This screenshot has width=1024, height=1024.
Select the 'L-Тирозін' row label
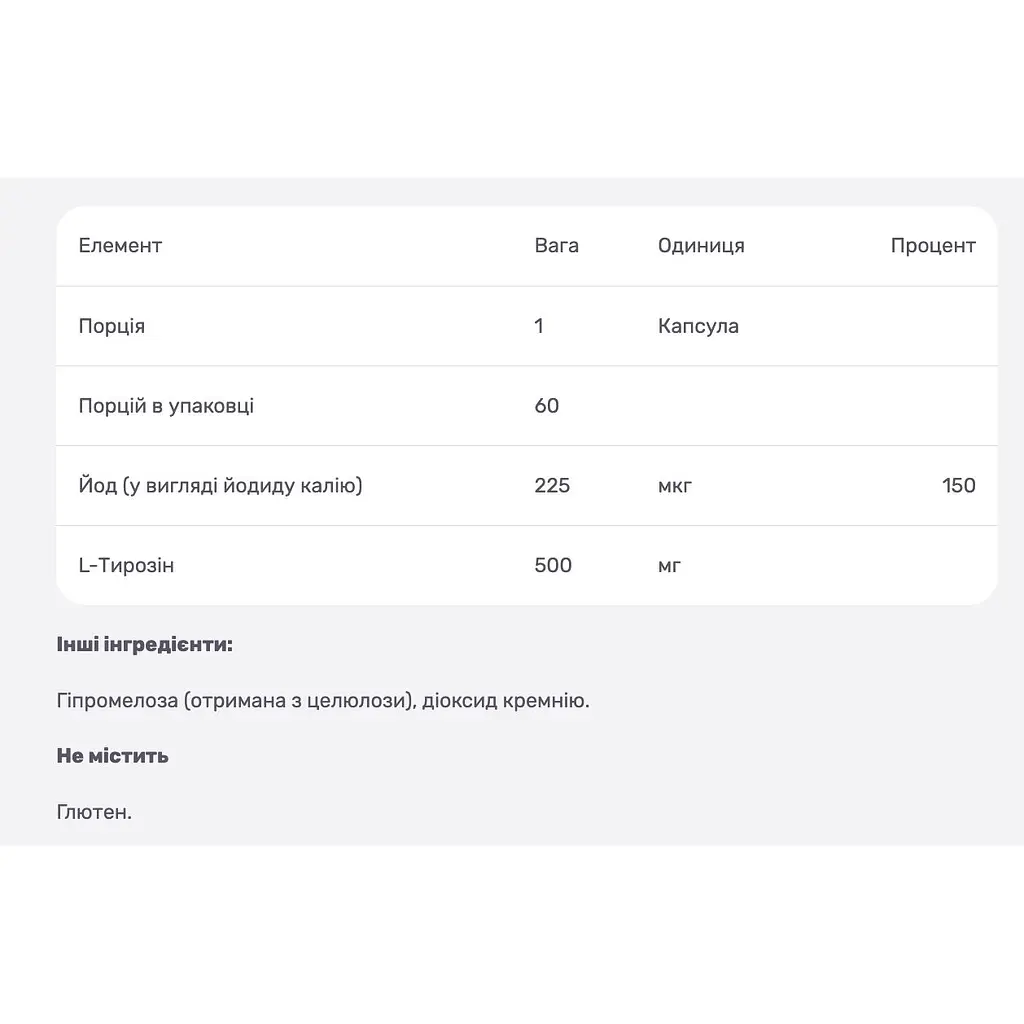click(x=126, y=565)
